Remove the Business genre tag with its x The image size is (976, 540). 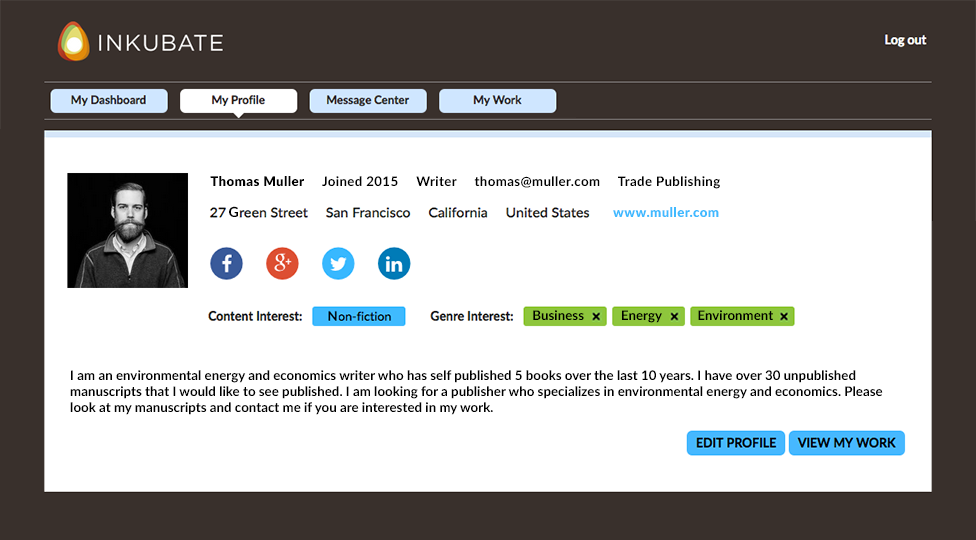596,317
